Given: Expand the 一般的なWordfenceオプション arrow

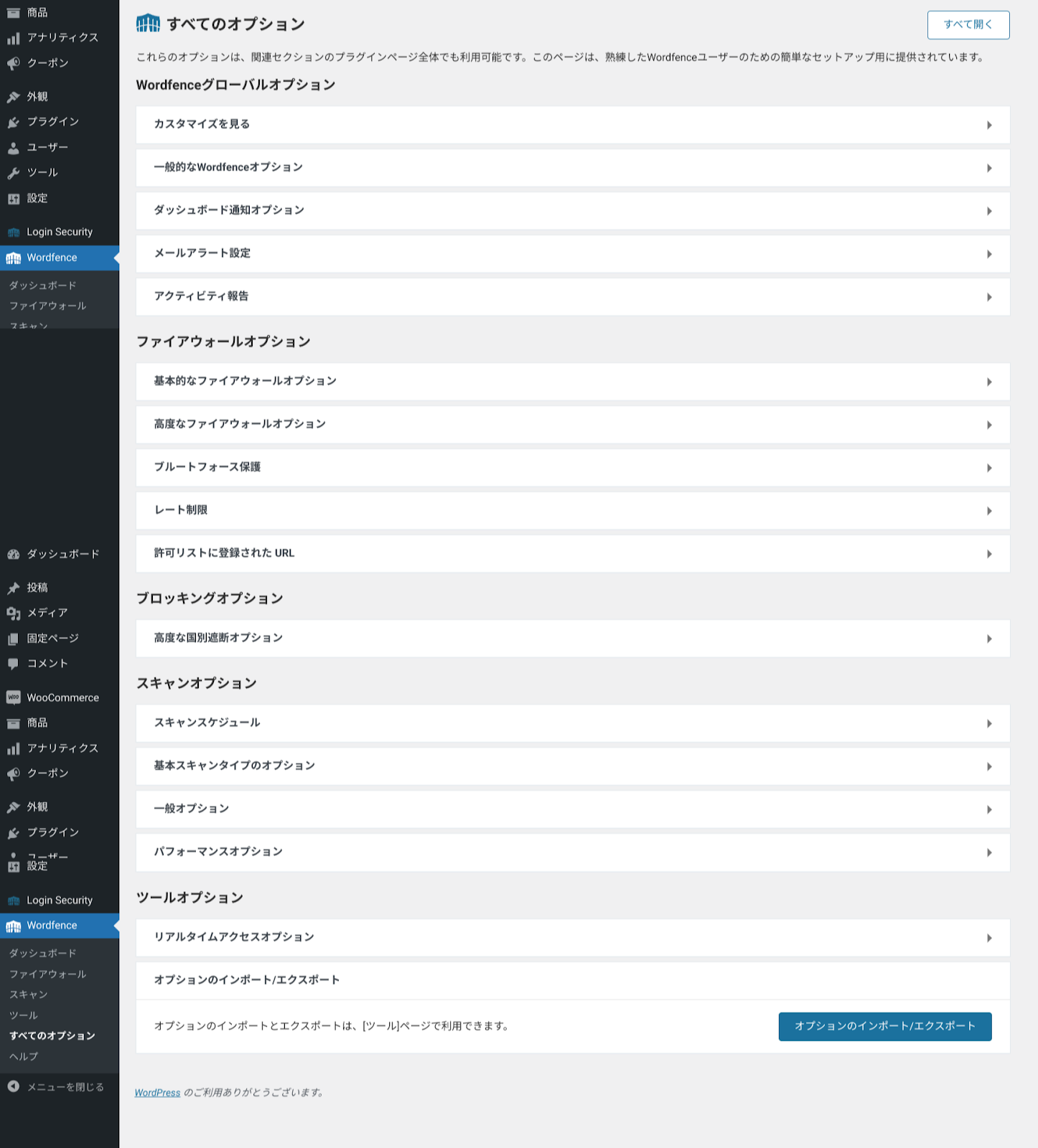Looking at the screenshot, I should (x=989, y=168).
